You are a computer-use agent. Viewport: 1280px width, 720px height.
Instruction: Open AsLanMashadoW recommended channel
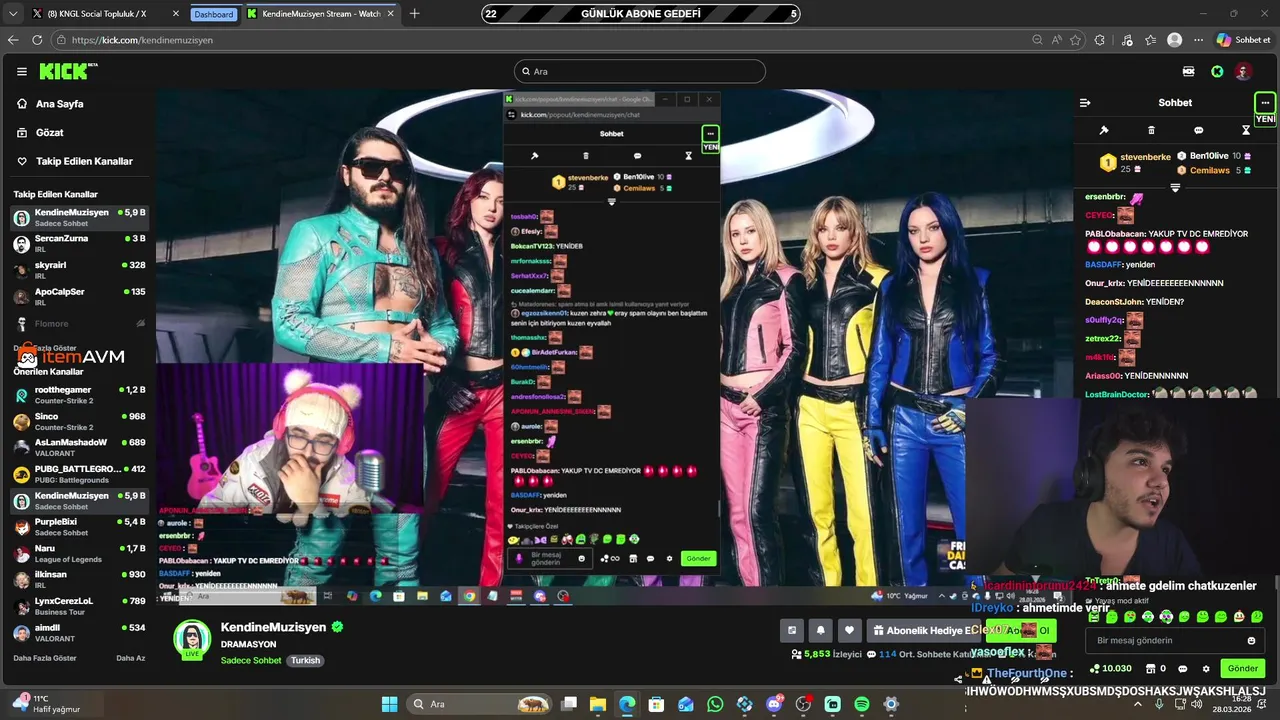tap(79, 448)
